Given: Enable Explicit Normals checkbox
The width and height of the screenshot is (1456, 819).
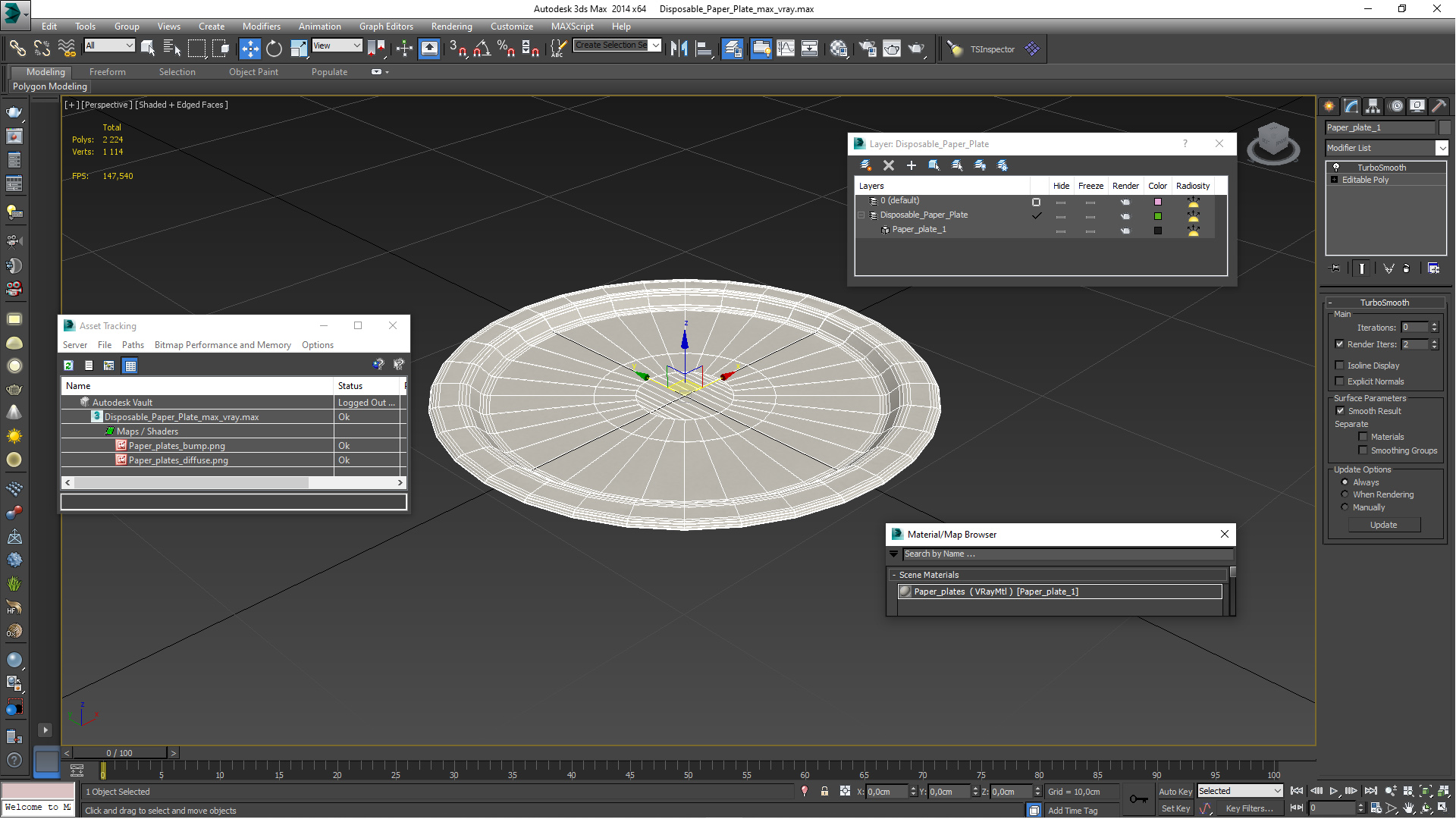Looking at the screenshot, I should click(x=1339, y=381).
